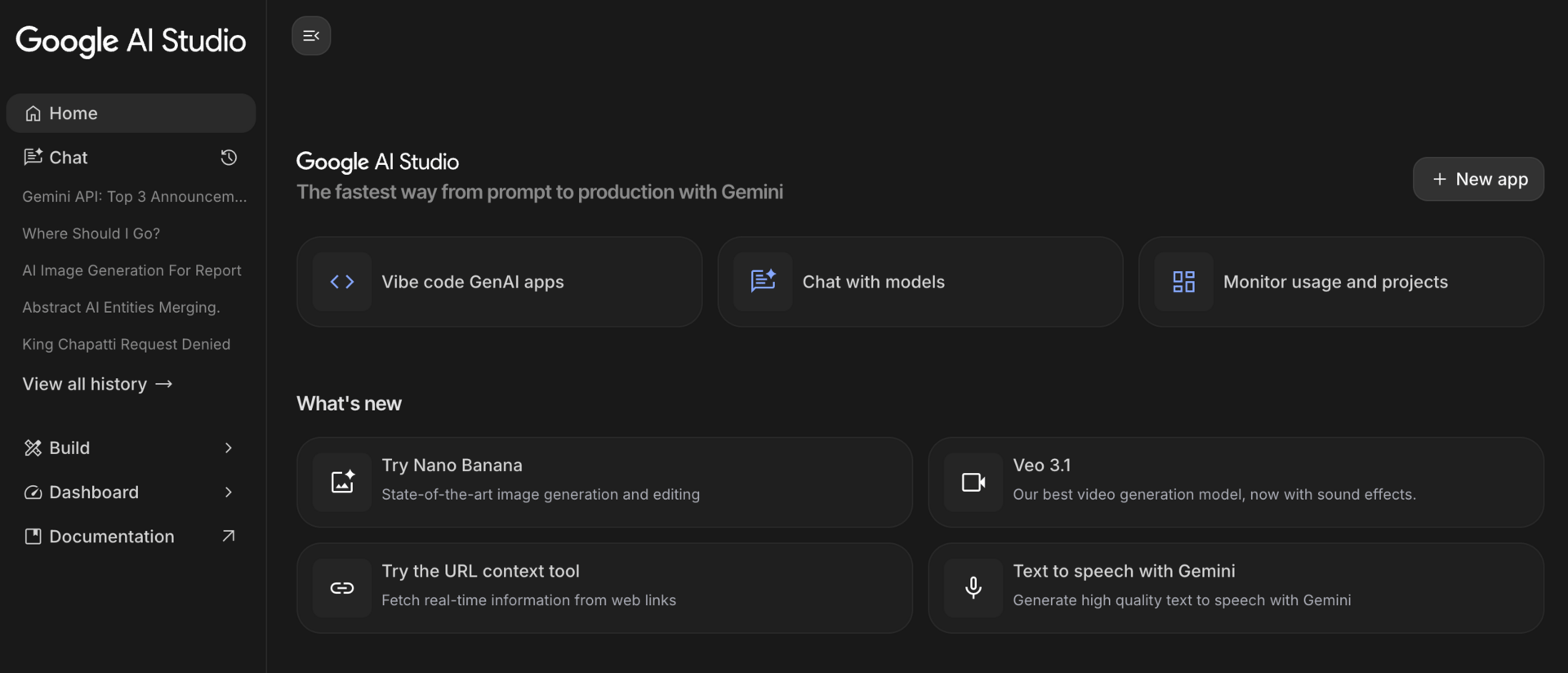
Task: Collapse the sidebar with the toggle icon
Action: click(311, 36)
